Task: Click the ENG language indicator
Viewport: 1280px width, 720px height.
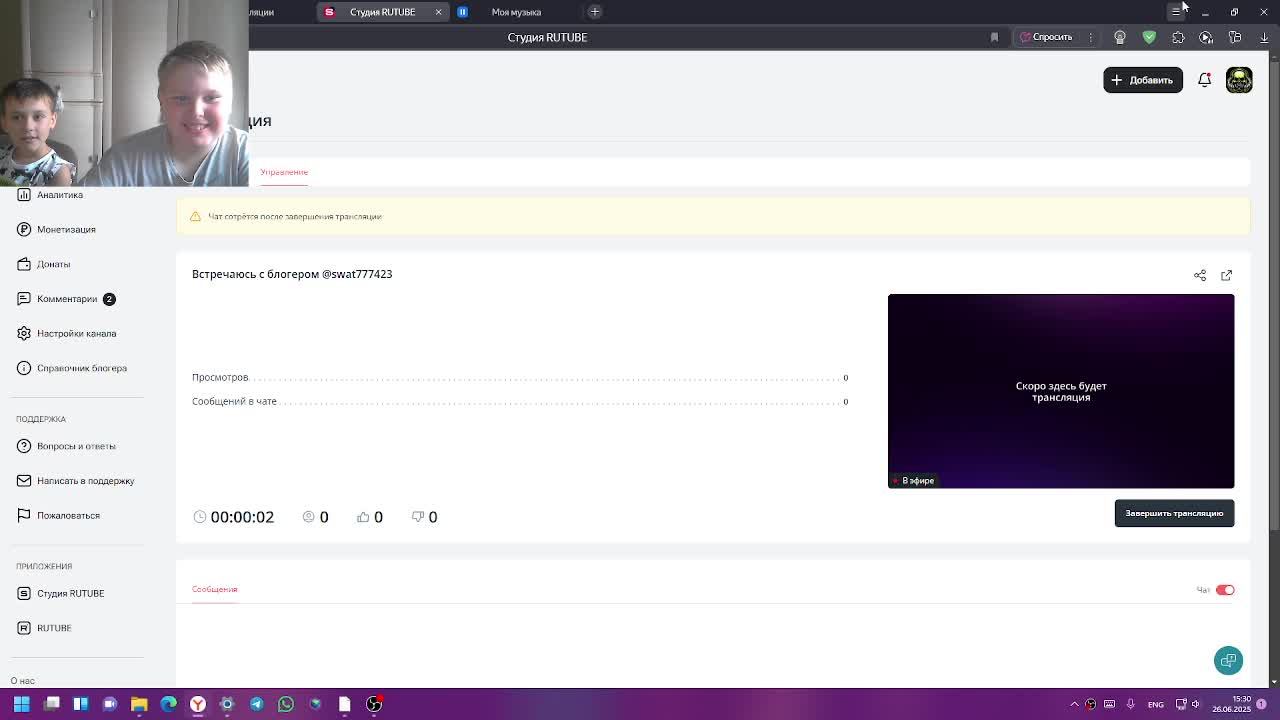Action: 1155,704
